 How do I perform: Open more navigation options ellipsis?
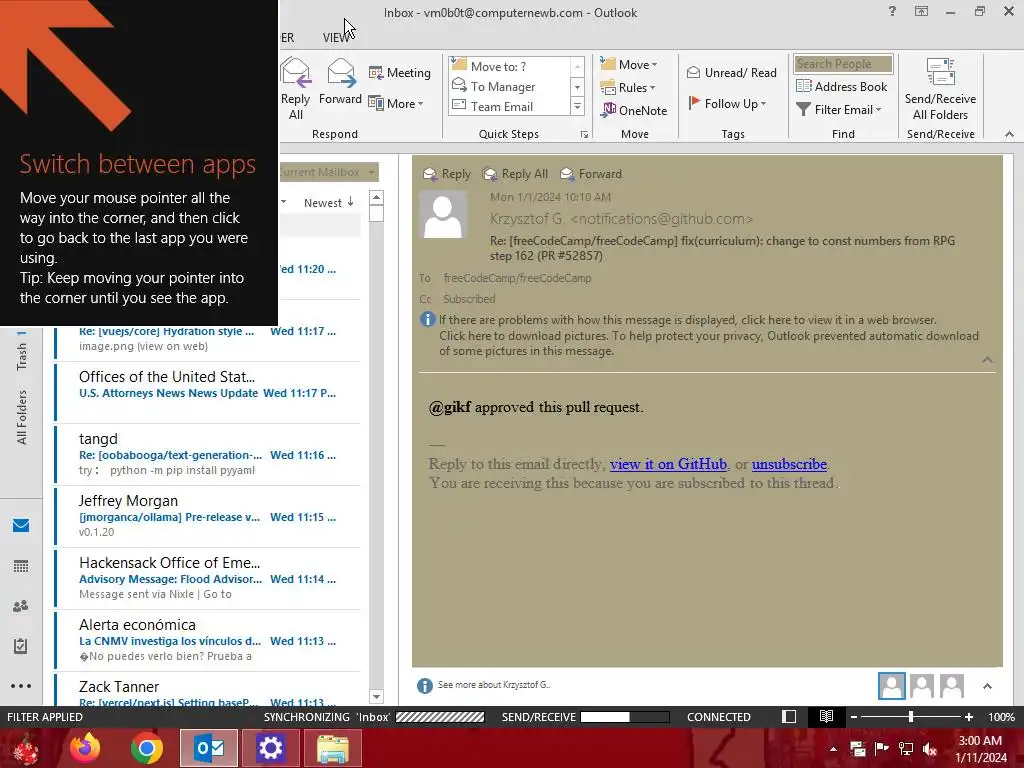coord(21,686)
